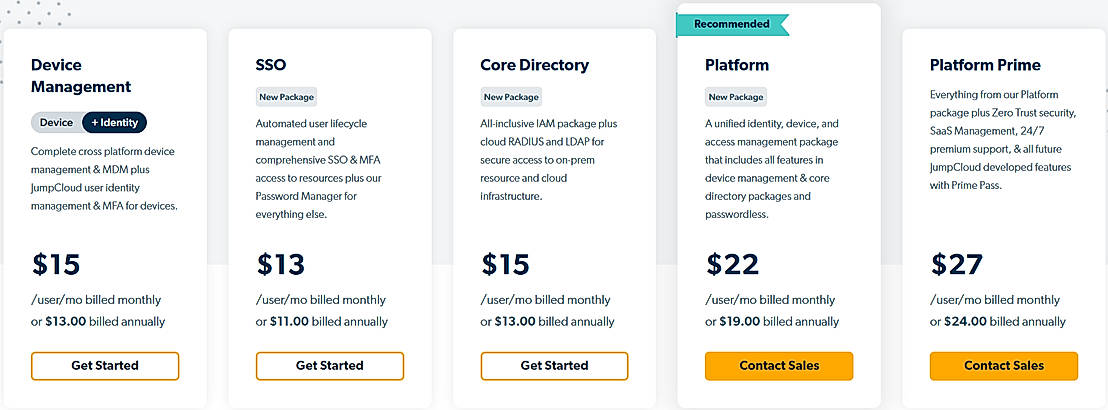1108x410 pixels.
Task: Select the Device Management heading
Action: point(81,76)
